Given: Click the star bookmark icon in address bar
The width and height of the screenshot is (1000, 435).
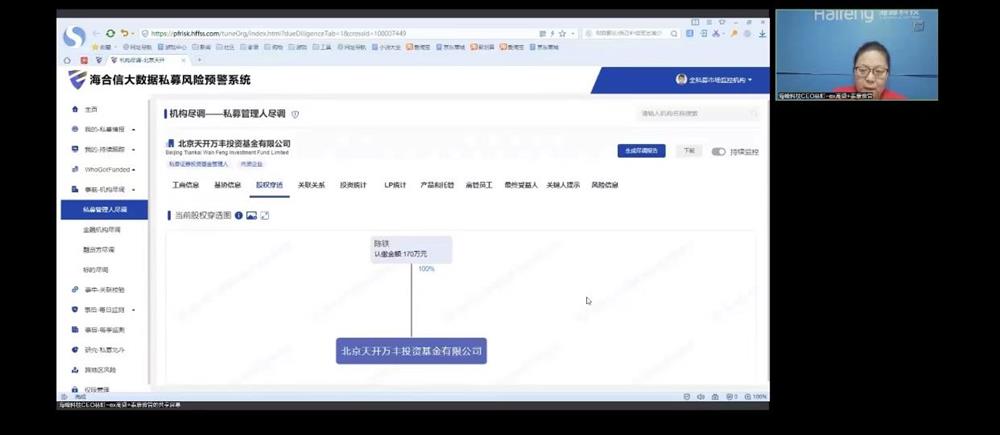Looking at the screenshot, I should pos(562,33).
